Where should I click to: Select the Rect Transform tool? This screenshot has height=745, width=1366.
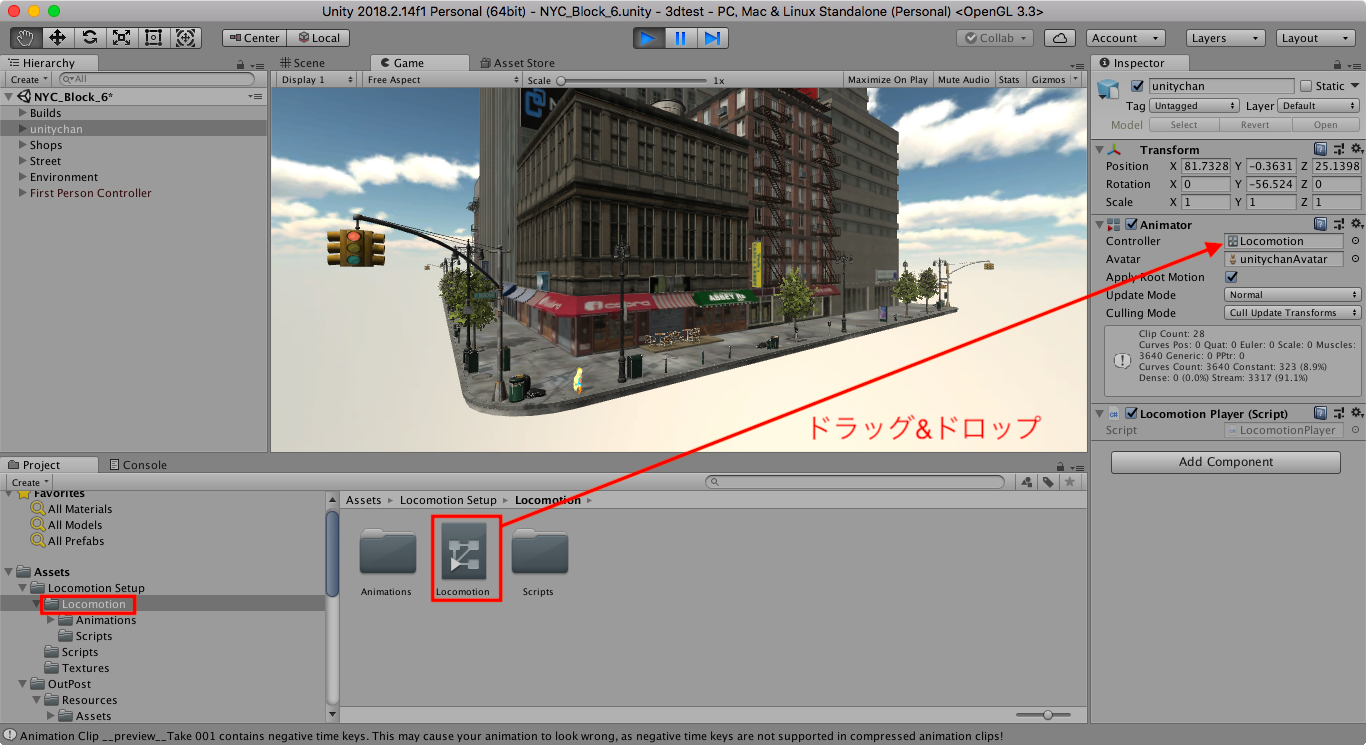[x=154, y=38]
